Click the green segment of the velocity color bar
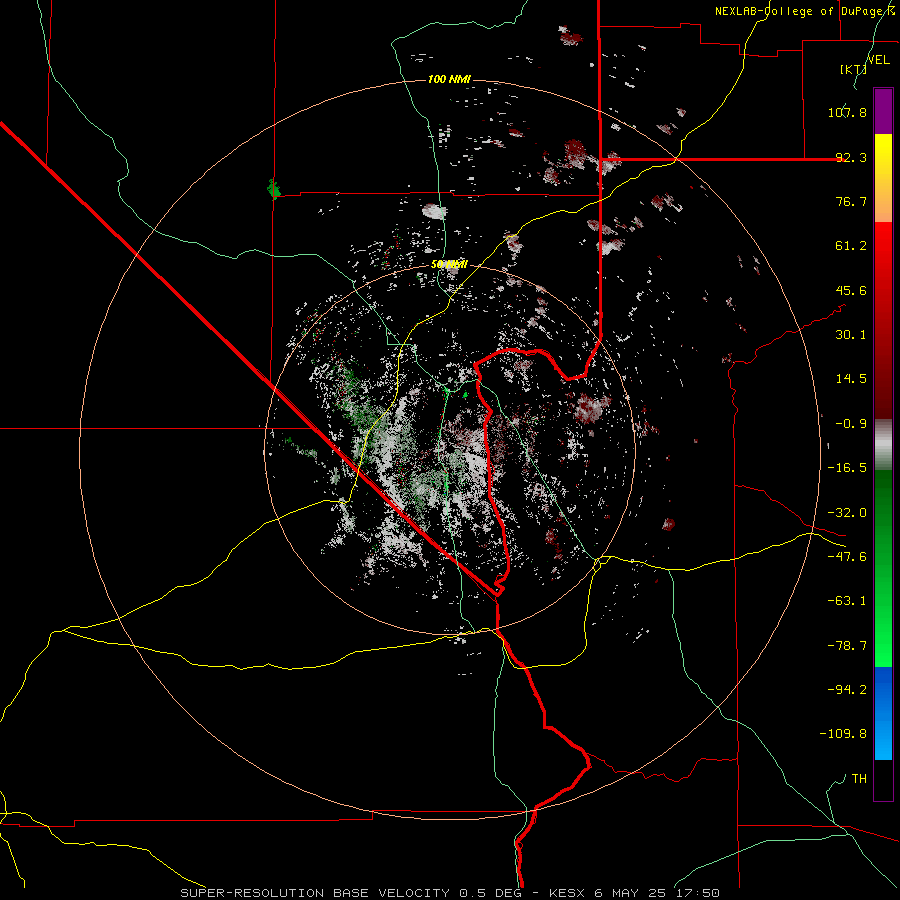 coord(883,568)
